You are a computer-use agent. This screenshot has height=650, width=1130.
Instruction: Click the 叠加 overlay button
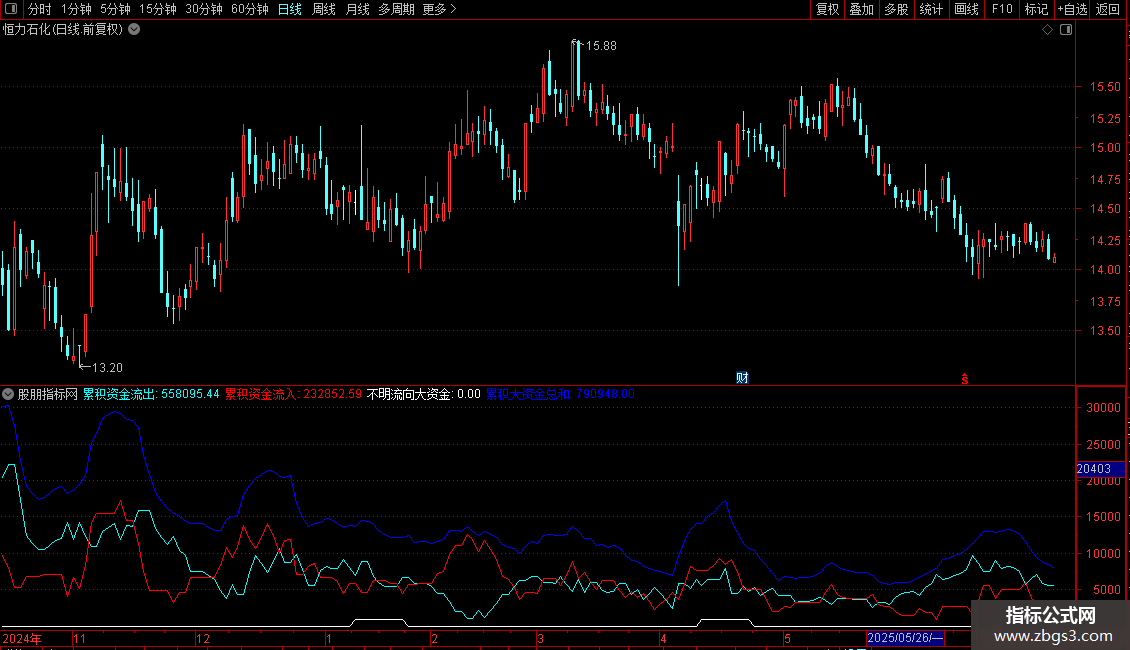coord(862,9)
